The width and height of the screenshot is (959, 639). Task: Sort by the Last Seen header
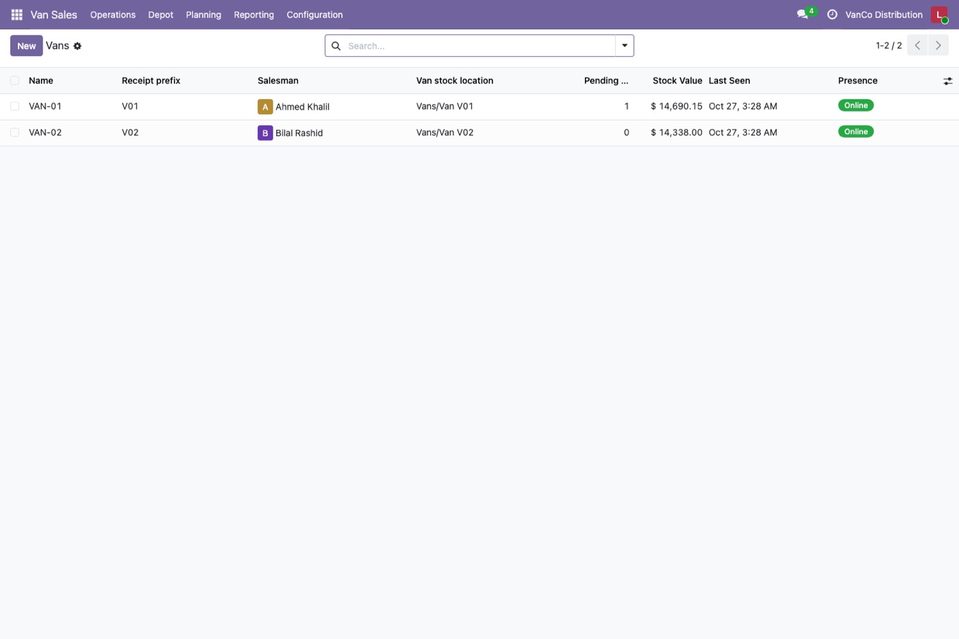click(729, 81)
